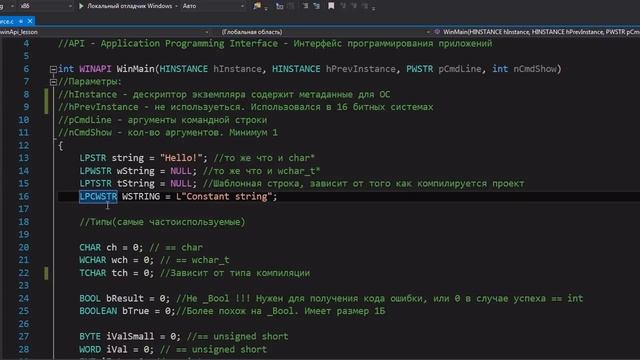This screenshot has width=640, height=360.
Task: Click the BOOLEAN type on line 25
Action: (98, 311)
